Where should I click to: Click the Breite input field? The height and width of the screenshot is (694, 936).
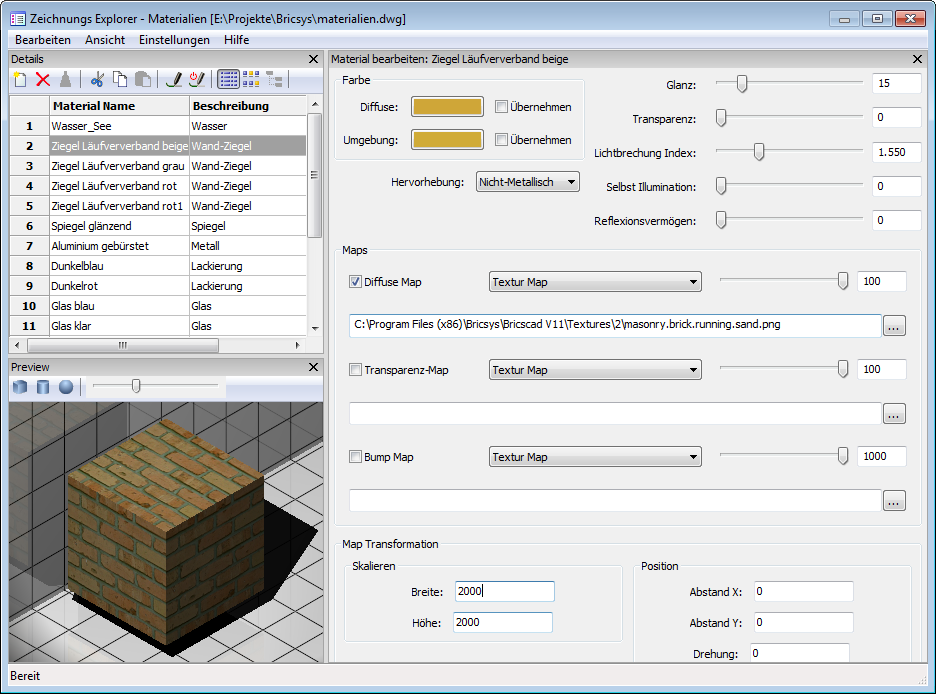(x=504, y=591)
